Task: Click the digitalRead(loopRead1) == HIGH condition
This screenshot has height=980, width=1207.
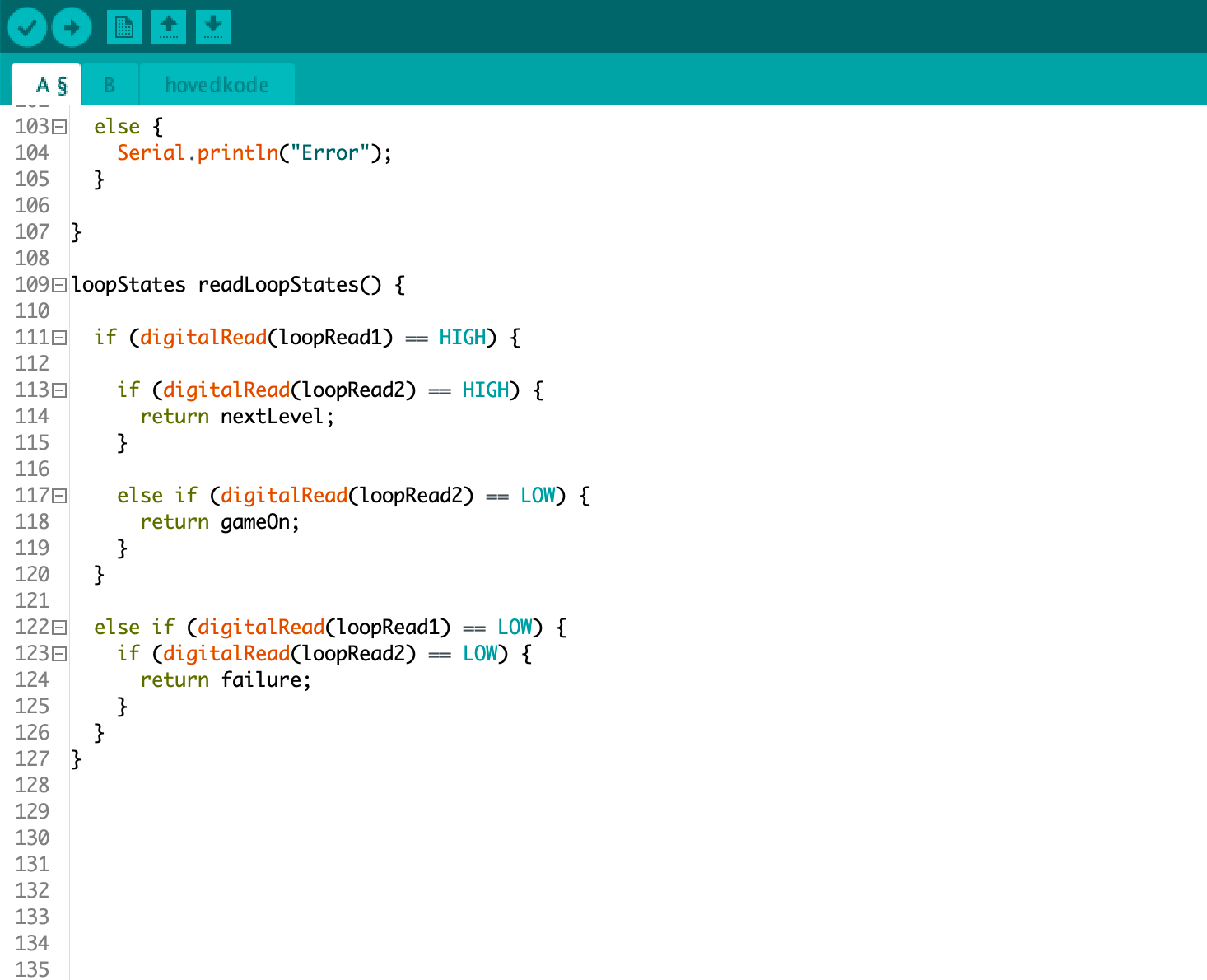Action: (313, 338)
